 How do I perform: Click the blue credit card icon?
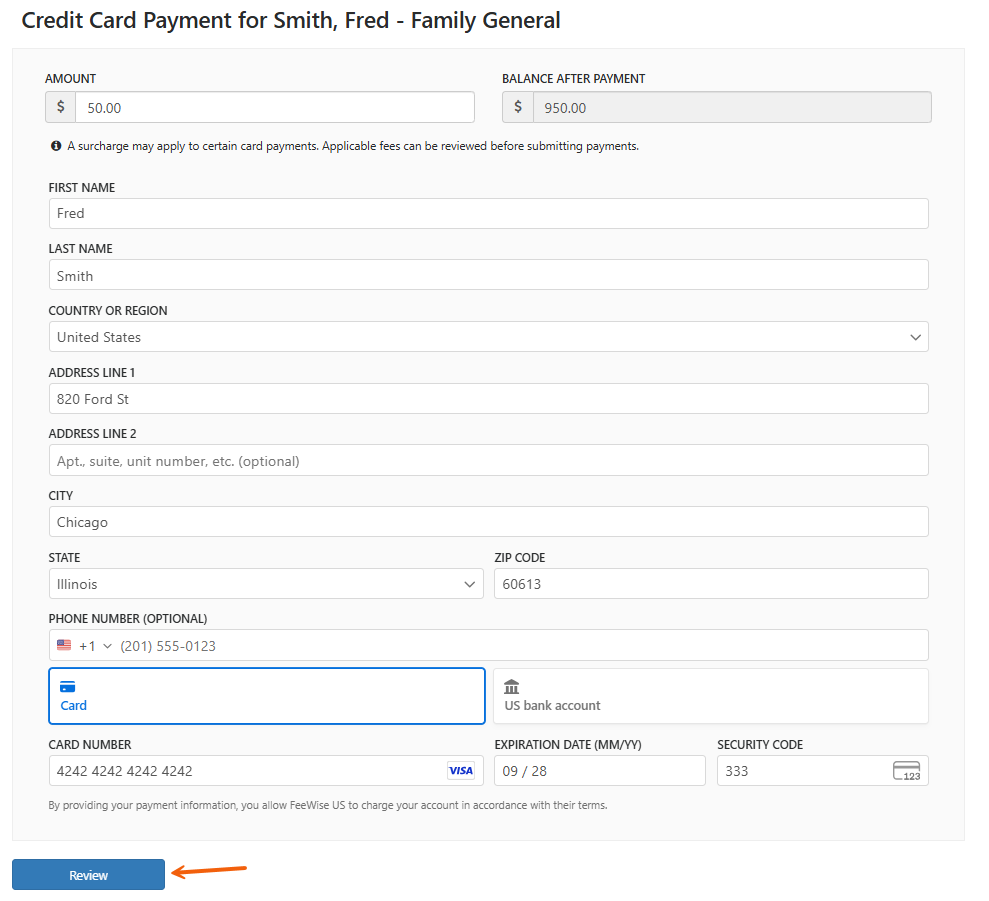[67, 686]
